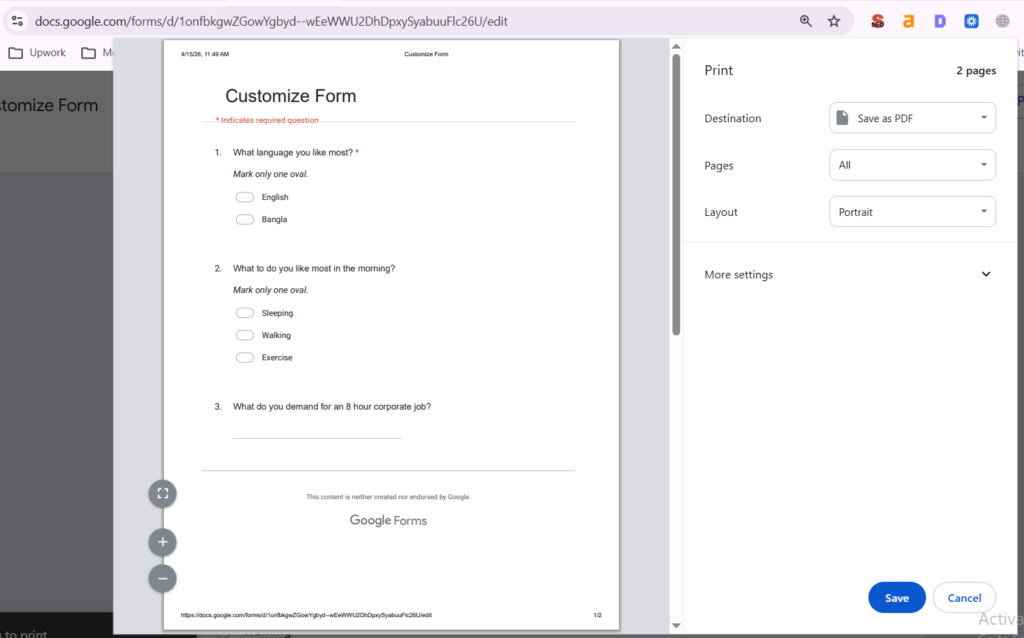Click the PDF file icon in Destination
1024x638 pixels.
[842, 118]
